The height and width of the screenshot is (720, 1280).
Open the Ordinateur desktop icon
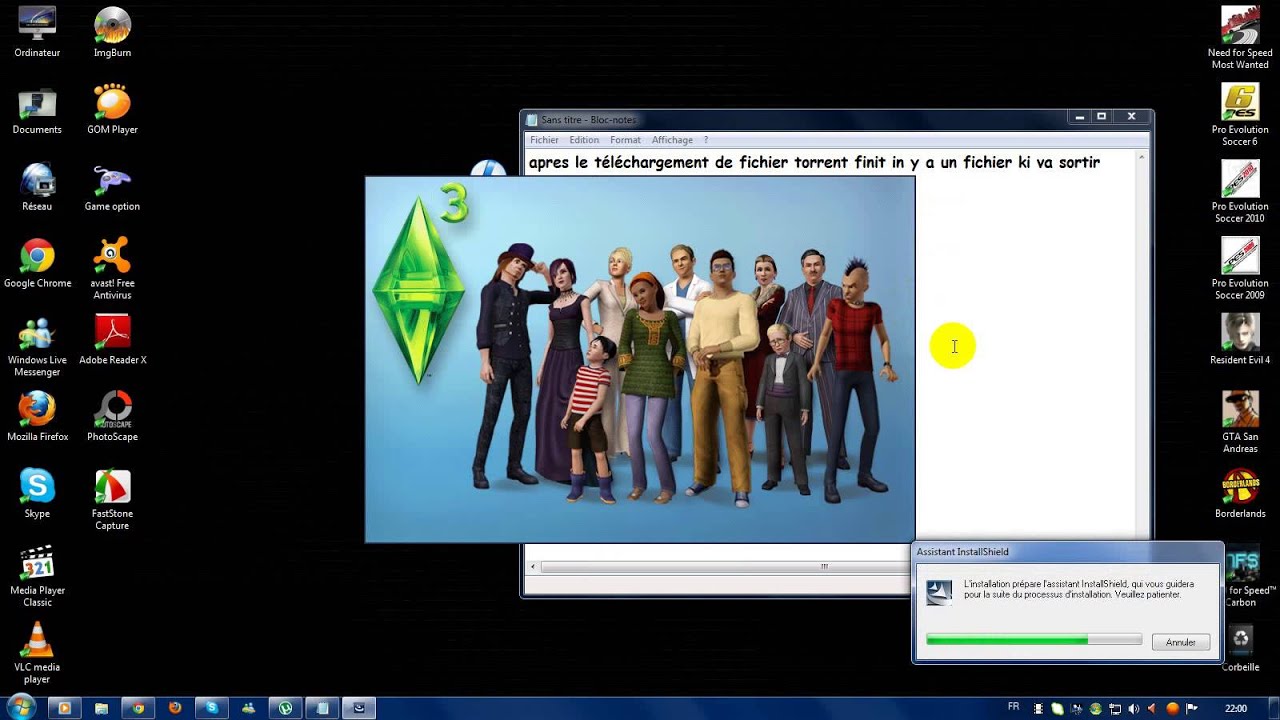(x=37, y=32)
